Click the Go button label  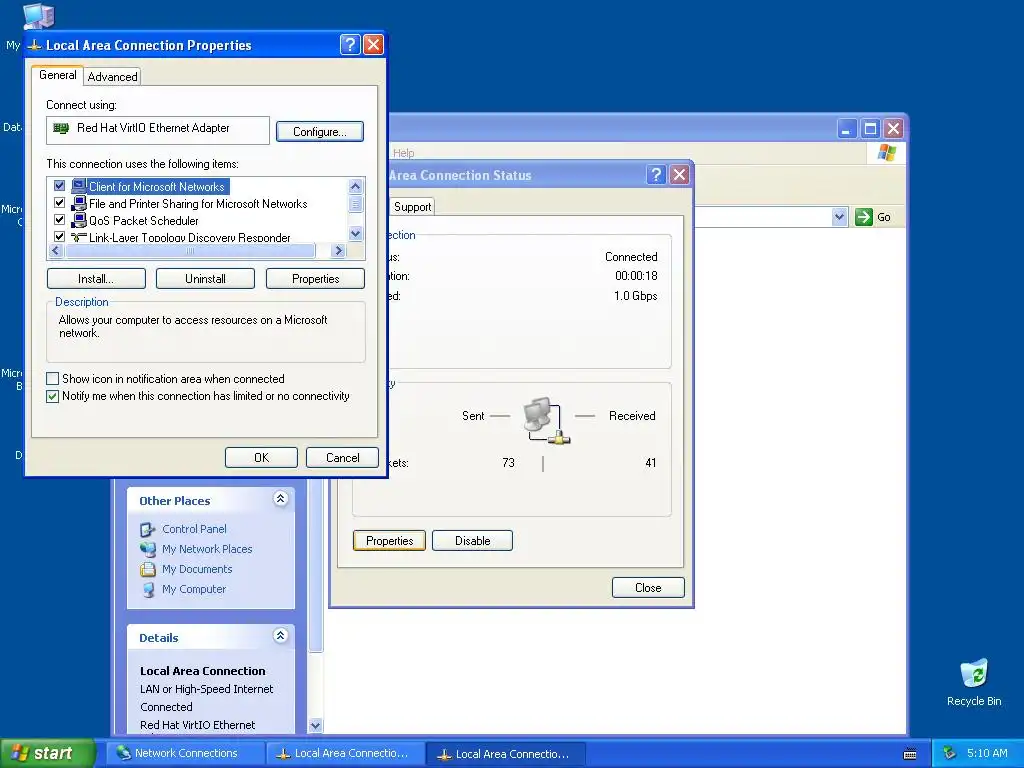point(884,217)
